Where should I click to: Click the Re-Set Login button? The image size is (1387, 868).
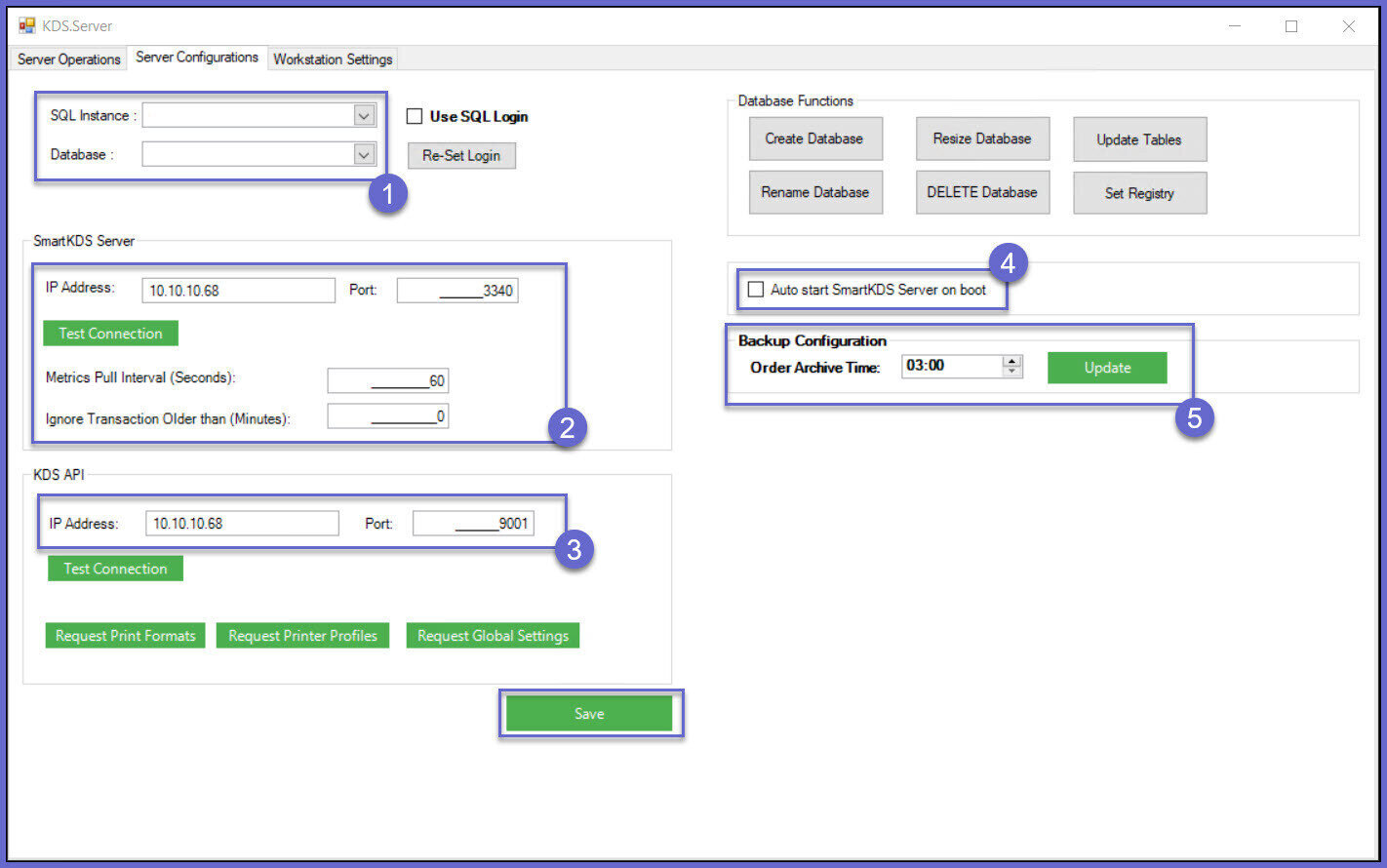[461, 156]
